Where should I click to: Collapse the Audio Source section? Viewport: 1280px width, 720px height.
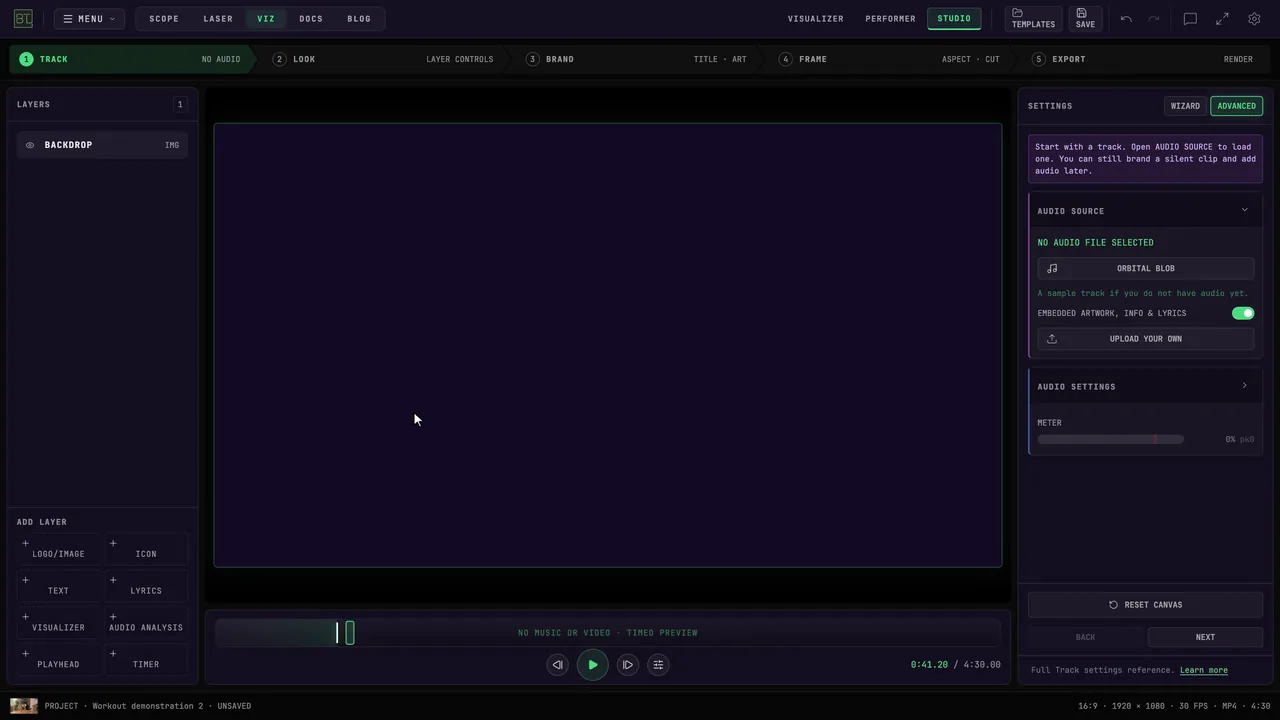(x=1146, y=211)
